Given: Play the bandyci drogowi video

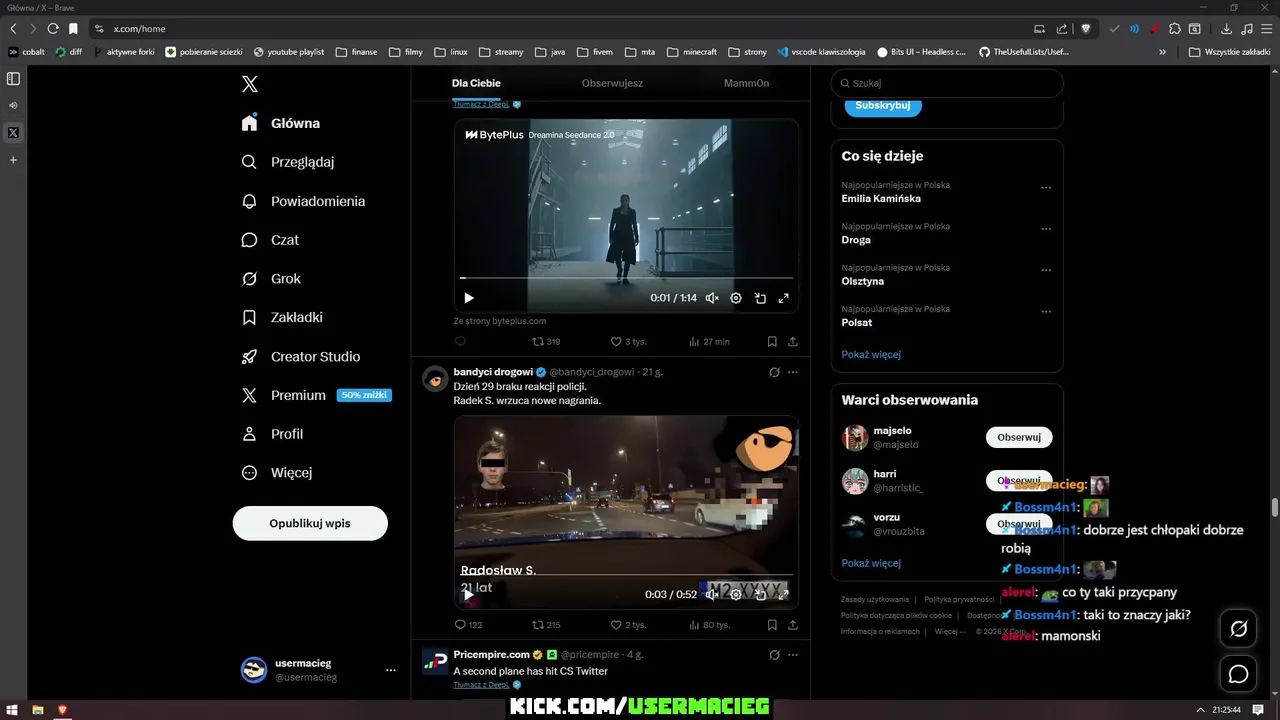Looking at the screenshot, I should pos(468,594).
